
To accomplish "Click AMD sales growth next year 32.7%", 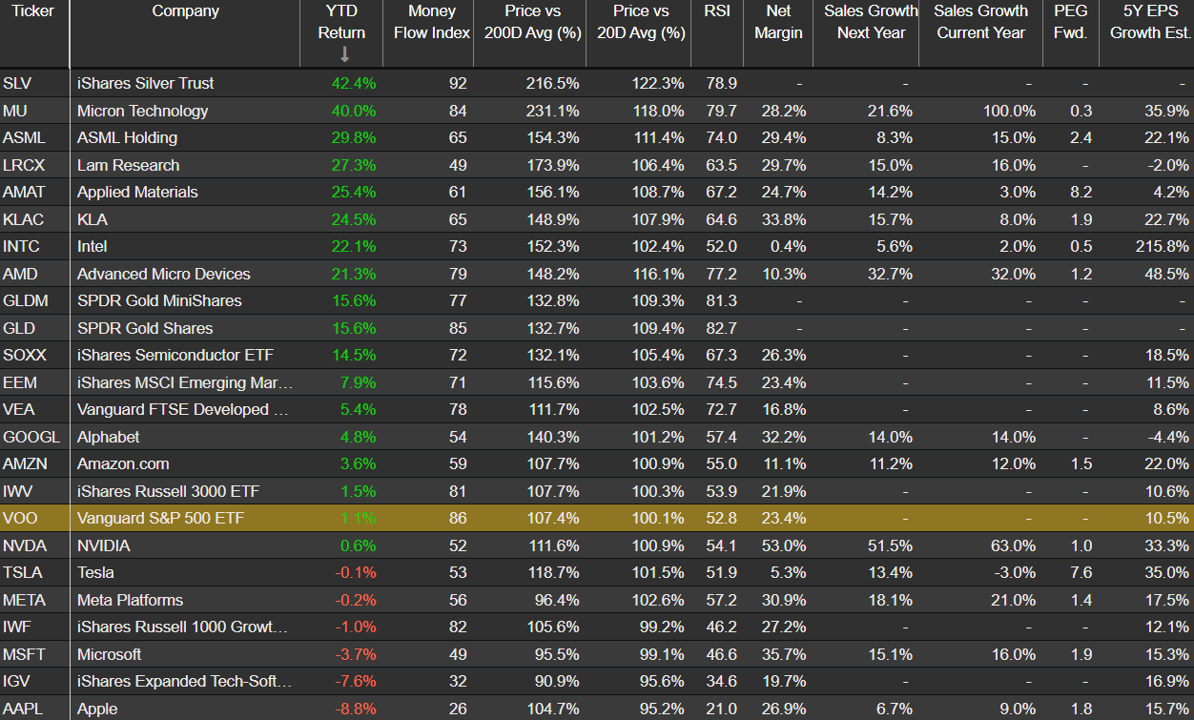I will pos(889,274).
